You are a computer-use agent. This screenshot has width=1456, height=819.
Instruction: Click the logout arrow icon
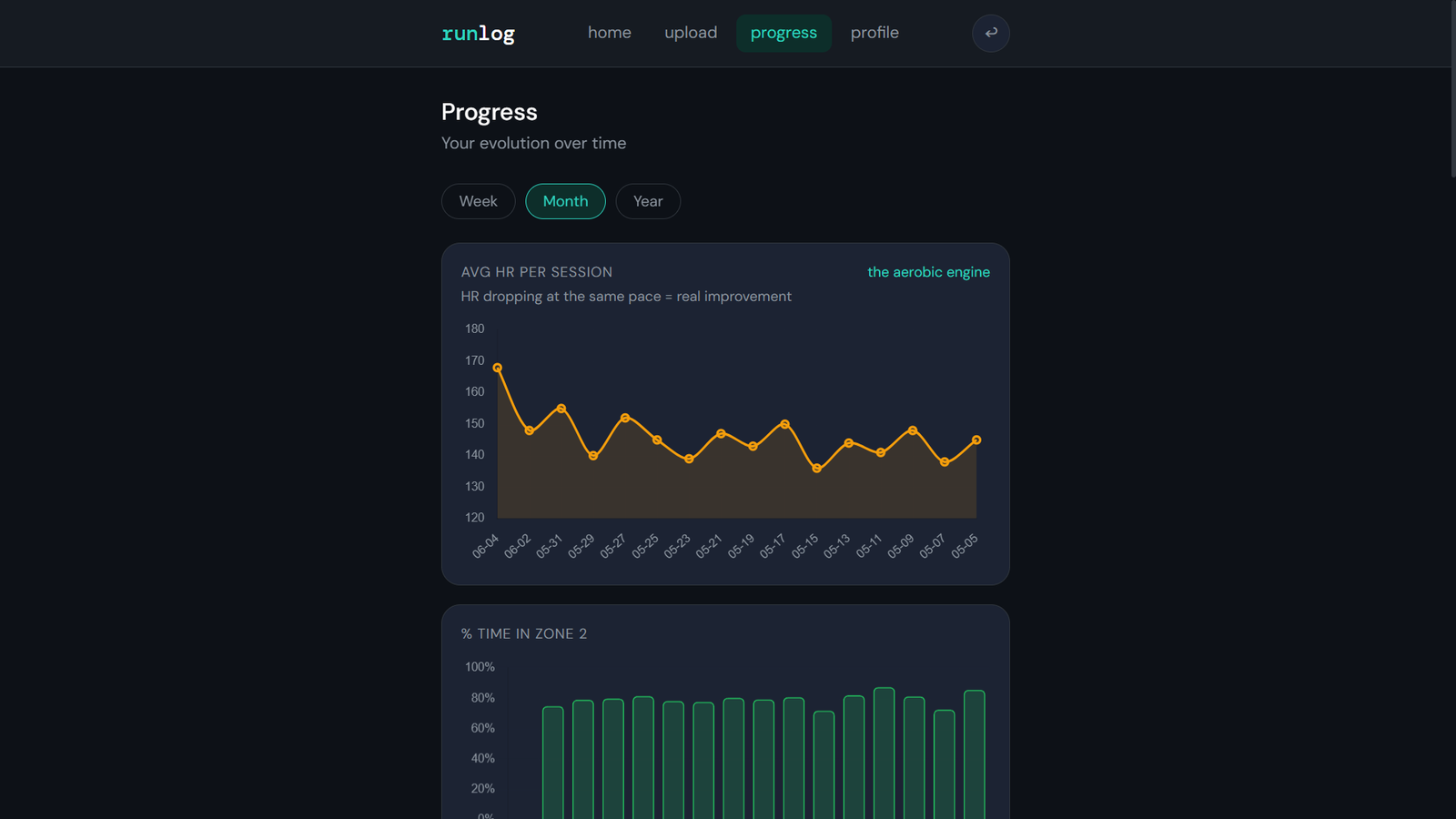click(x=991, y=33)
